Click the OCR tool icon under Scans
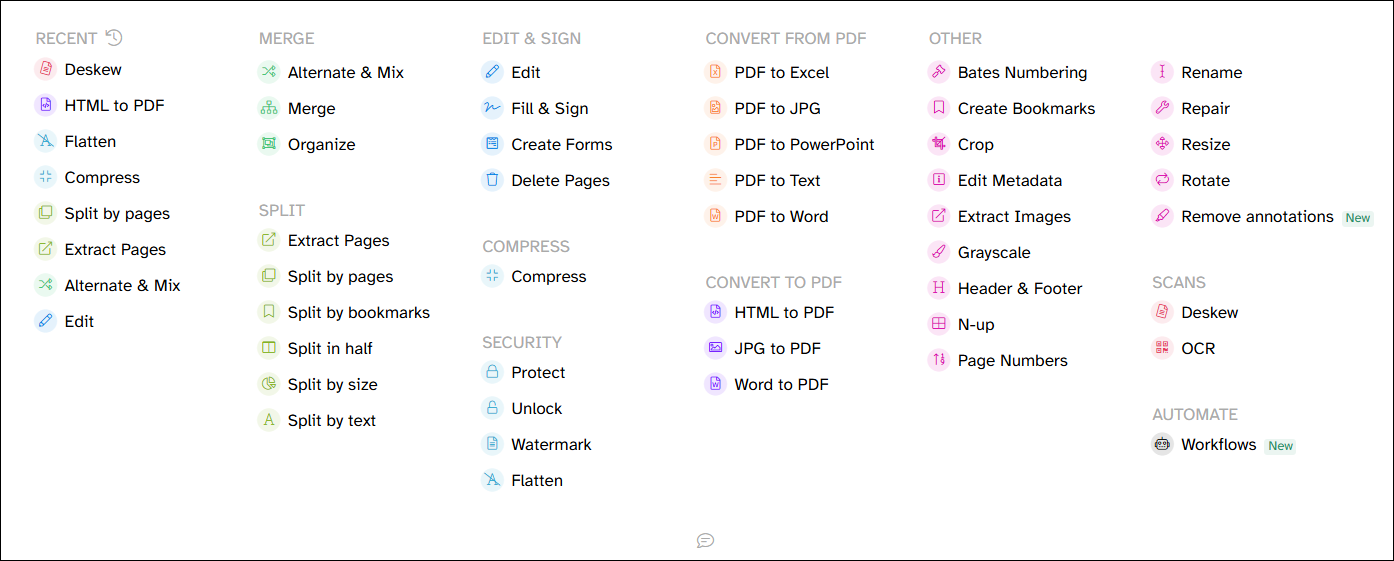1394x561 pixels. [x=1162, y=348]
